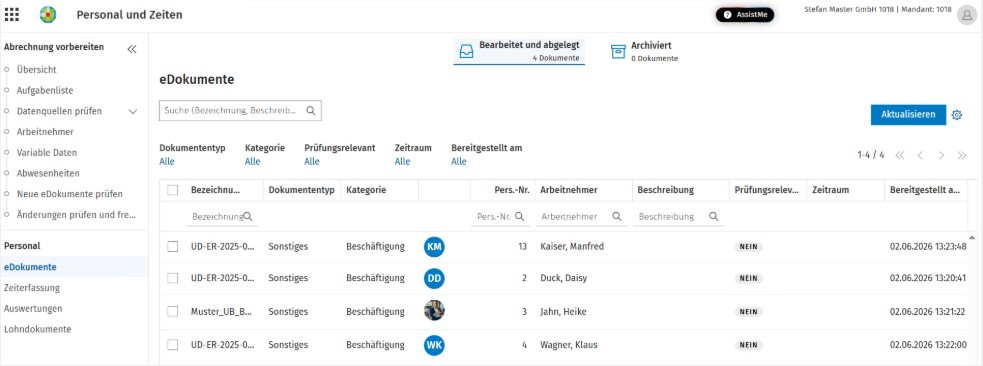Screen dimensions: 983x366
Task: Click the photo avatar of Jahn, Heike
Action: click(x=434, y=311)
